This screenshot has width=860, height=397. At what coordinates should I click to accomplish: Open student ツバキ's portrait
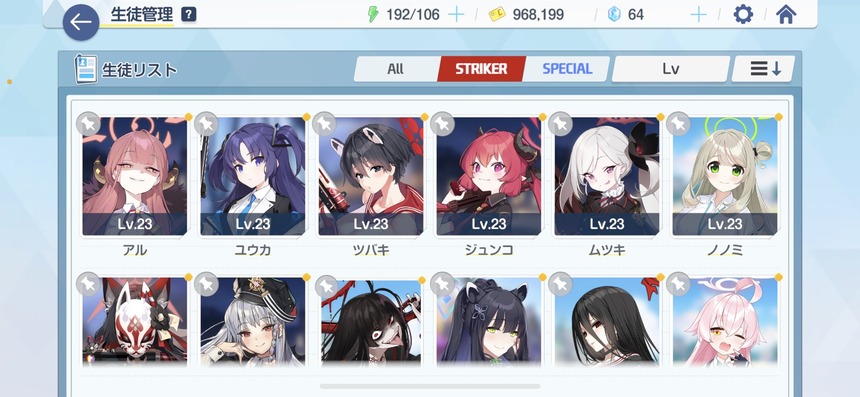[x=371, y=176]
